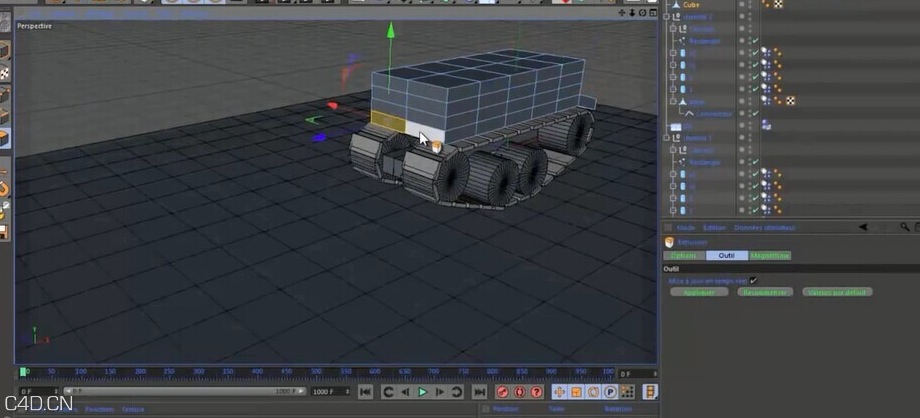Screen dimensions: 920x418
Task: Click the Appliquer button
Action: point(699,292)
